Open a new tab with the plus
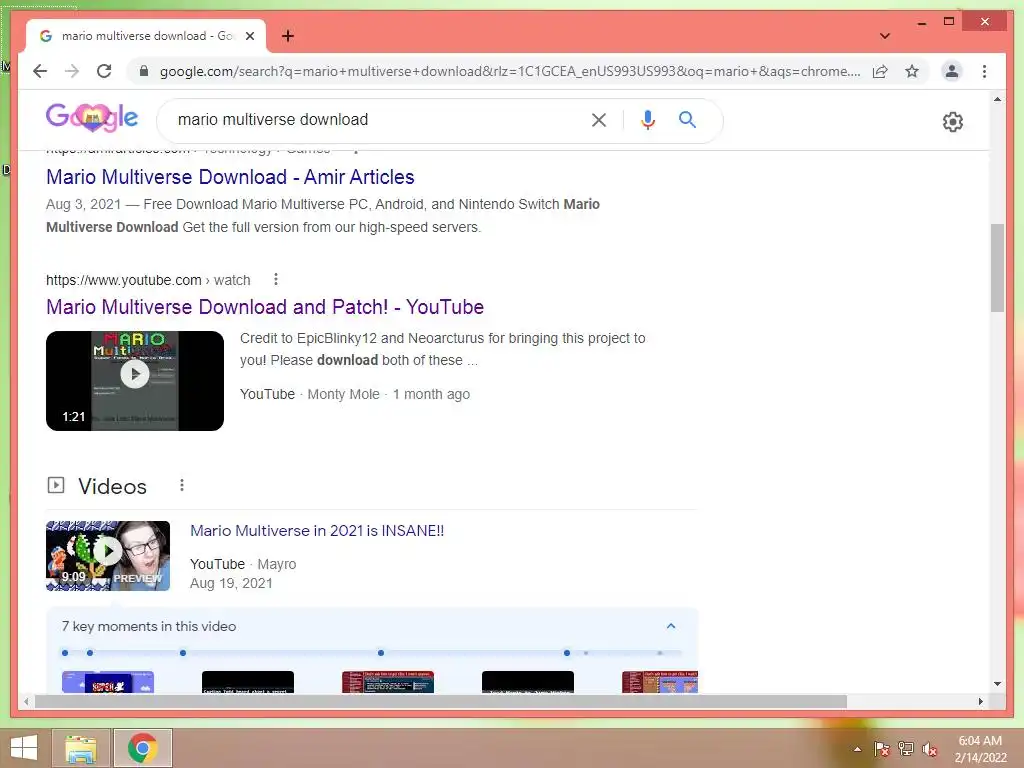Screen dimensions: 1024x768 click(x=287, y=36)
